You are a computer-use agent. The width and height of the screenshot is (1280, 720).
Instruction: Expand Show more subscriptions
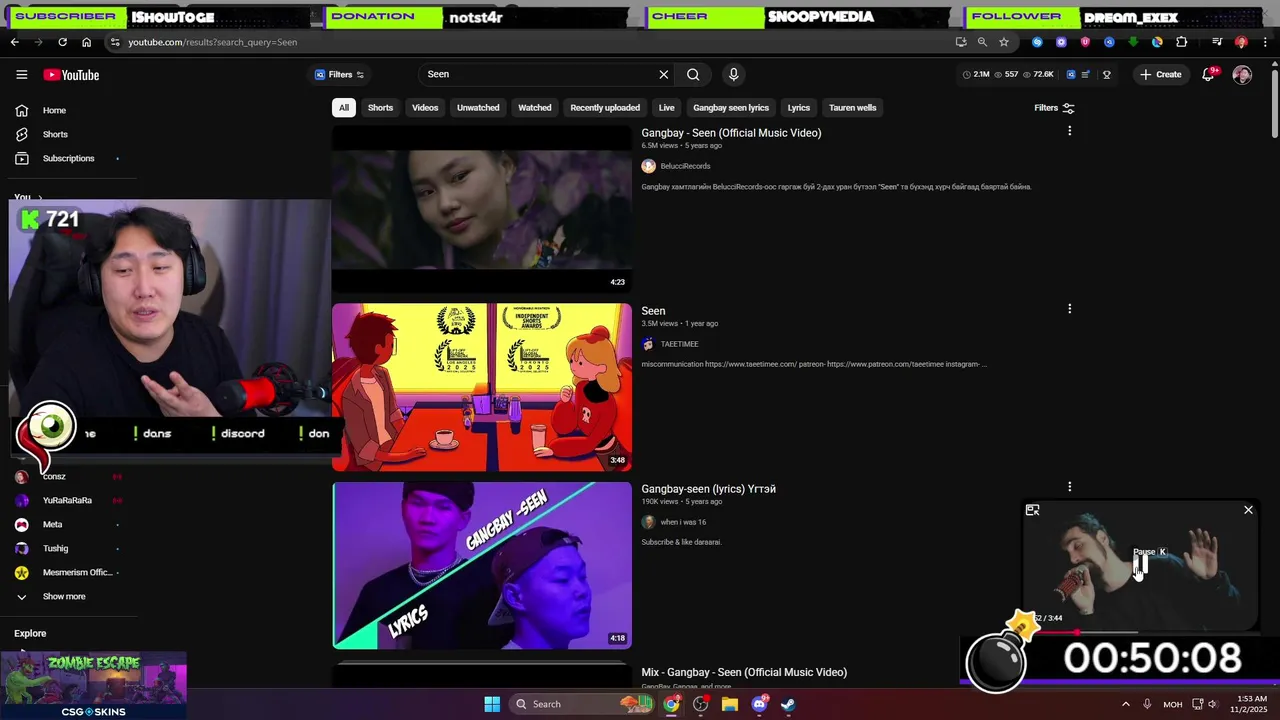64,596
